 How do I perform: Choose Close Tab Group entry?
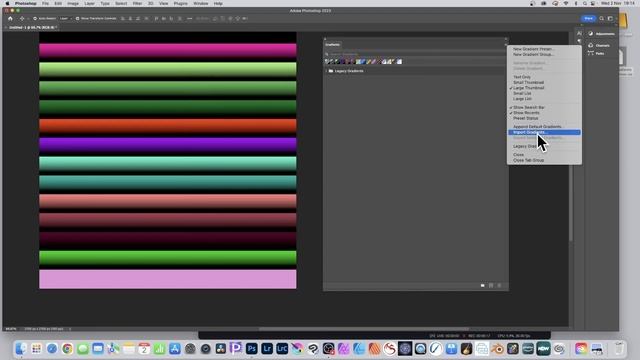tap(529, 160)
